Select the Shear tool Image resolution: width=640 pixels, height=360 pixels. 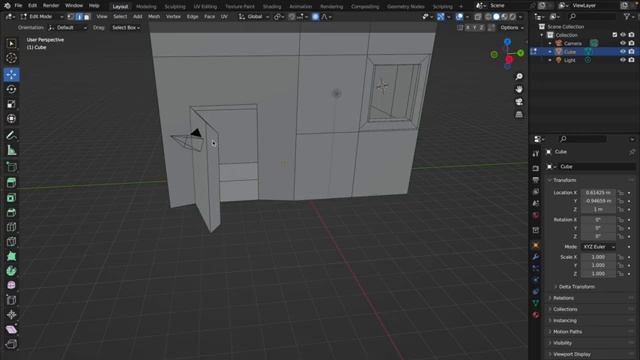coord(11,329)
